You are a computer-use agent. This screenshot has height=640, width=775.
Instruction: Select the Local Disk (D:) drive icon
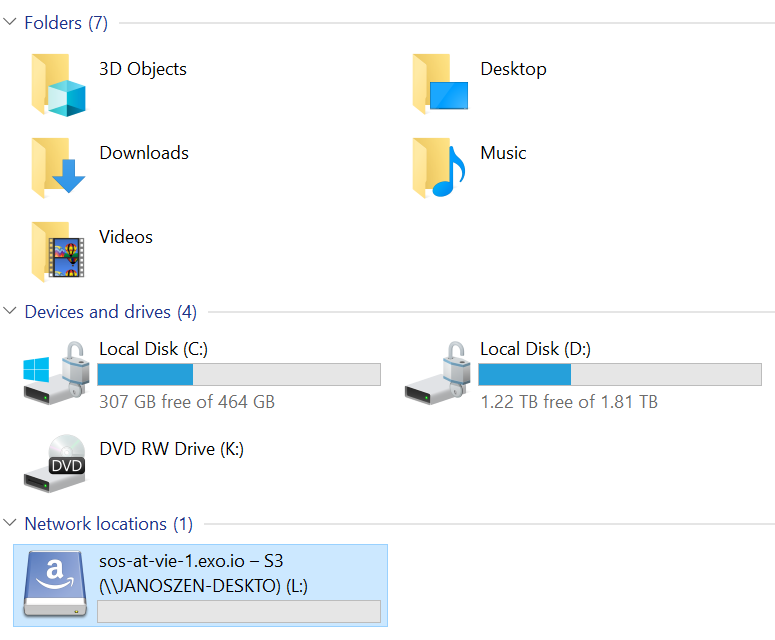(437, 374)
